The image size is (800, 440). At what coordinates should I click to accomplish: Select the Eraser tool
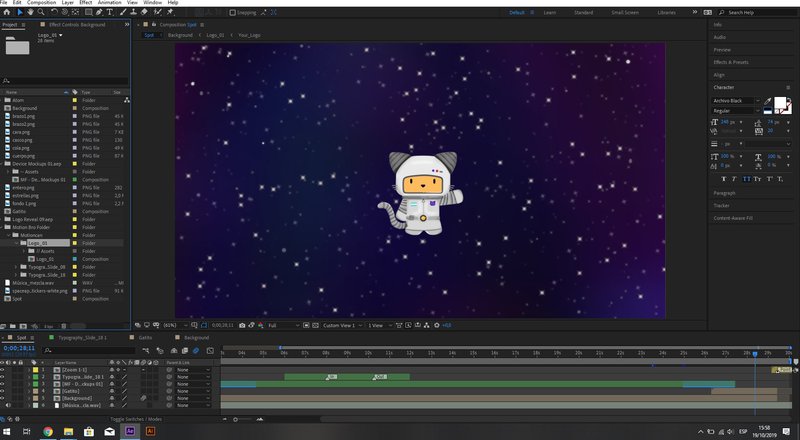[x=144, y=12]
